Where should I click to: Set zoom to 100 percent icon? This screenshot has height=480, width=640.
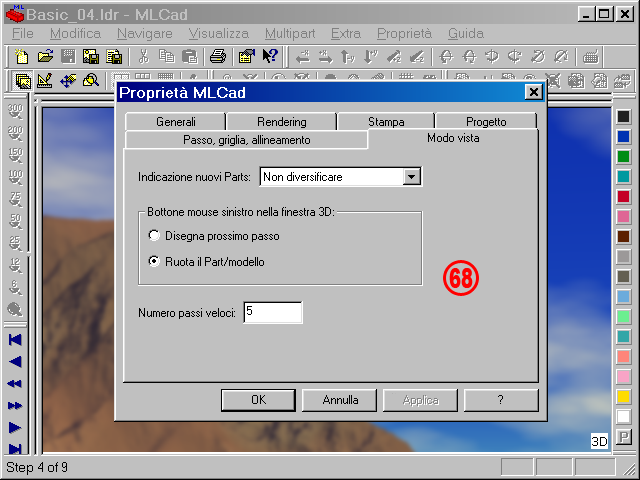15,177
